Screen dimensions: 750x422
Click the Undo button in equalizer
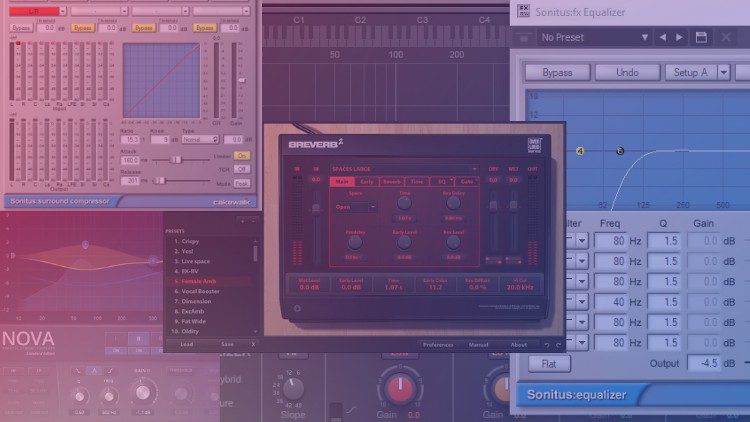(x=627, y=72)
